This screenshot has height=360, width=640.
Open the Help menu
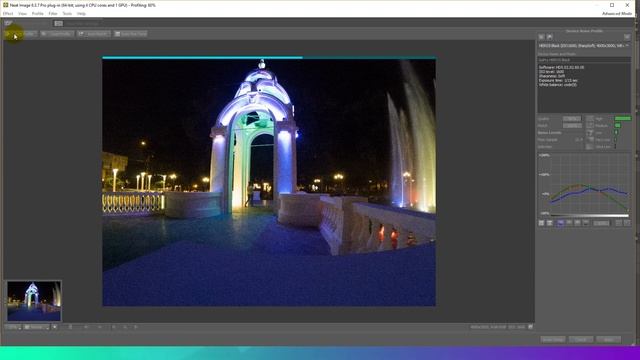click(82, 13)
